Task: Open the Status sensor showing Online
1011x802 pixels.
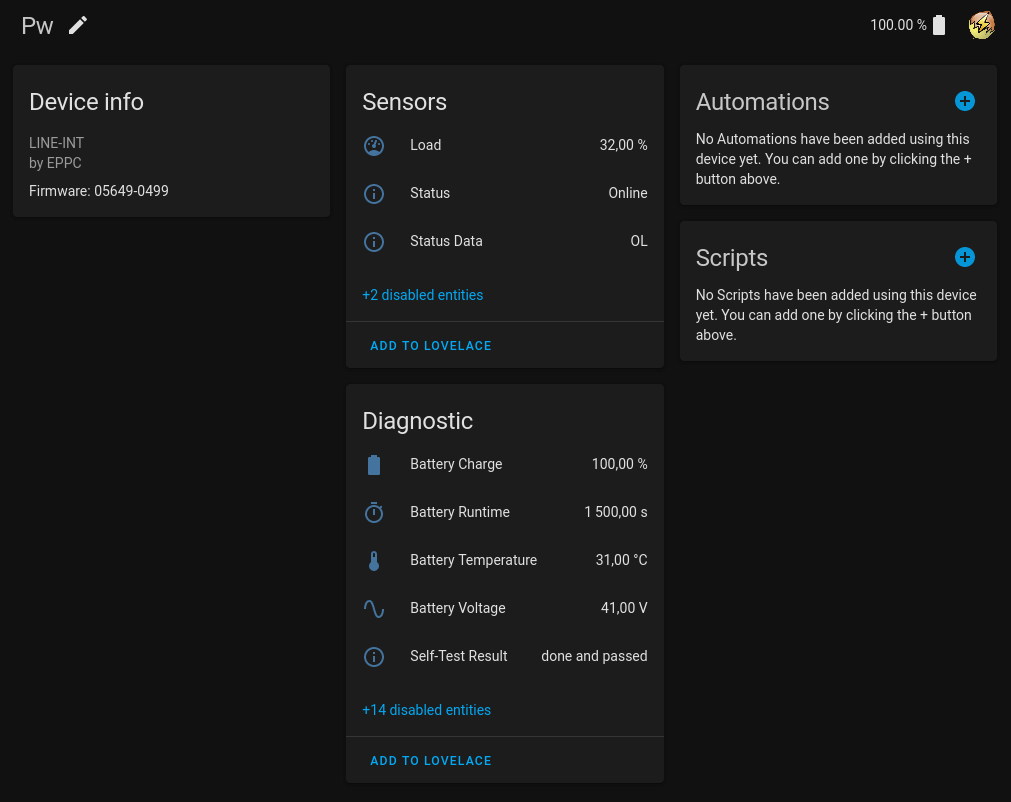Action: point(504,193)
